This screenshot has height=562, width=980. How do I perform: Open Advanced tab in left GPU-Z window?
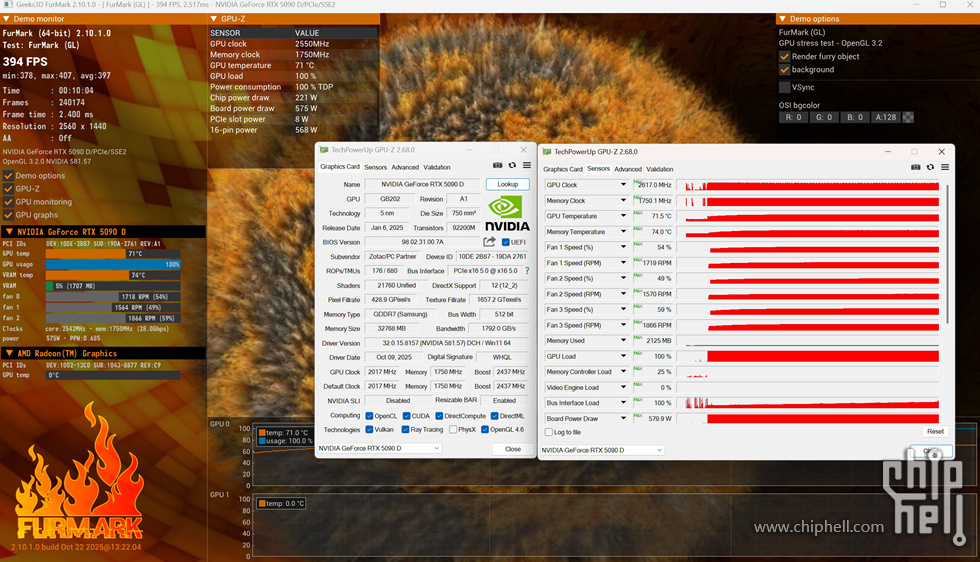click(405, 167)
